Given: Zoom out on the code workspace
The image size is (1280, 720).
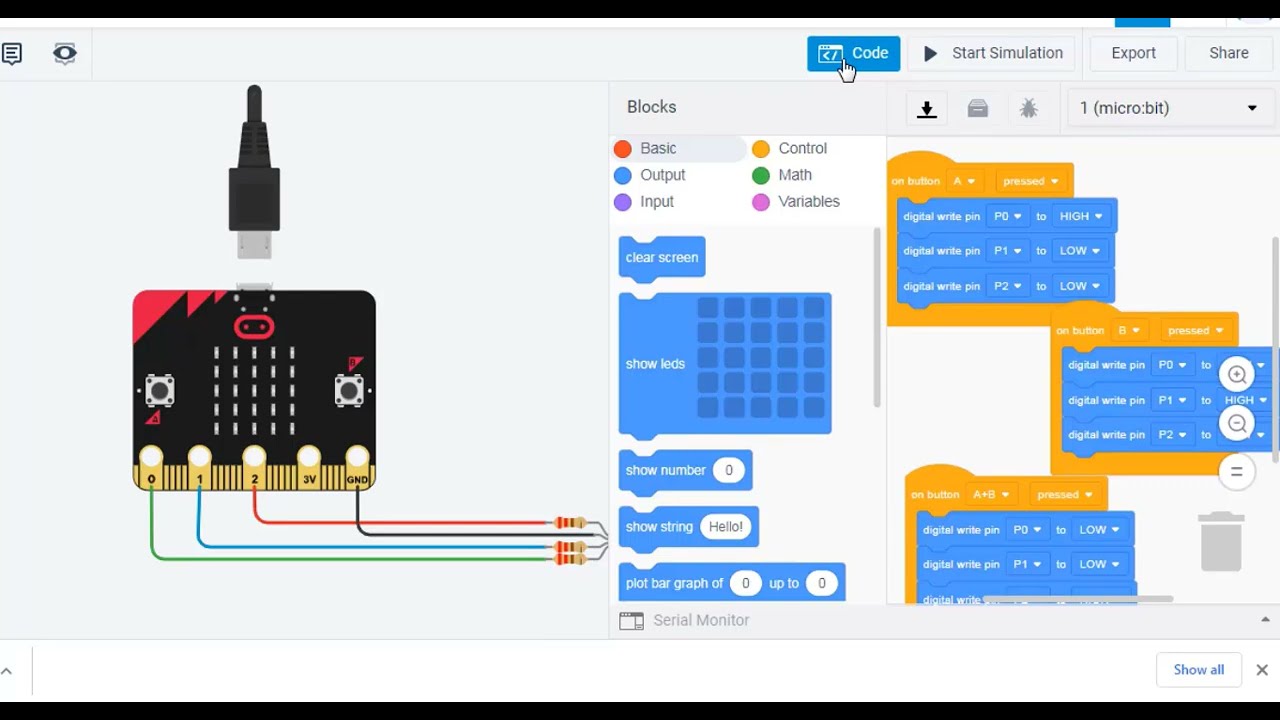Looking at the screenshot, I should (1237, 424).
